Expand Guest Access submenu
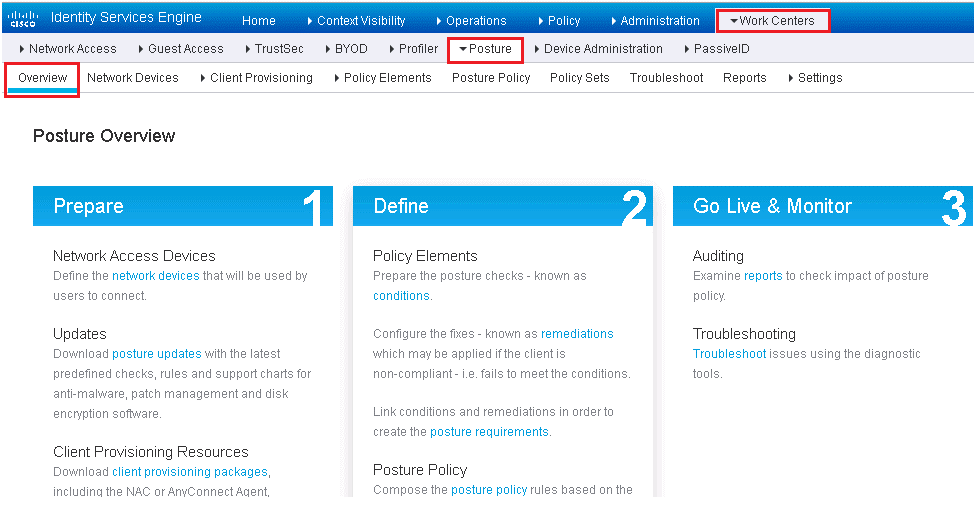 tap(181, 48)
